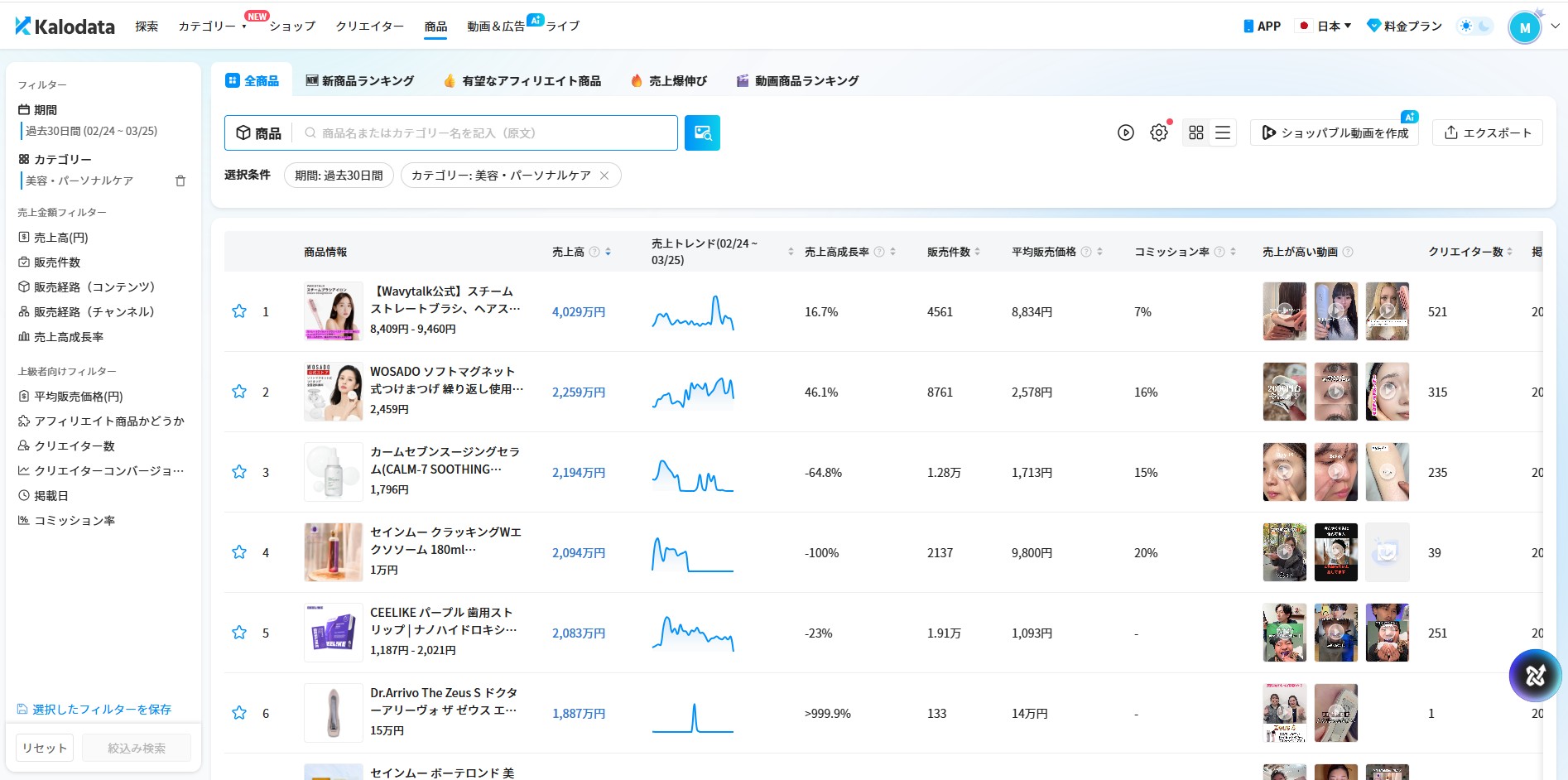The image size is (1568, 780).
Task: Click the エクスポート button
Action: (1488, 132)
